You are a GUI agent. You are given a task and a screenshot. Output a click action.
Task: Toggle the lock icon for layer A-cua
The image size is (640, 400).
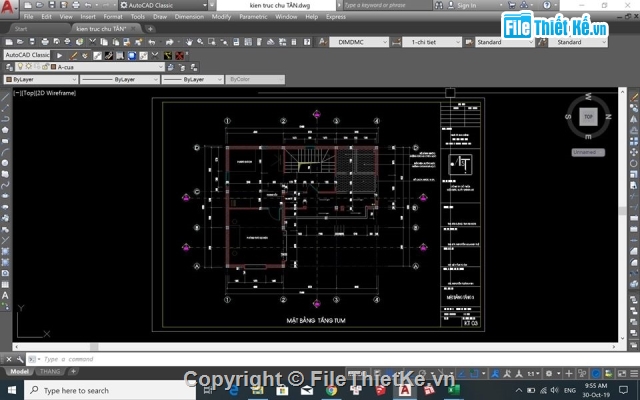pos(45,67)
